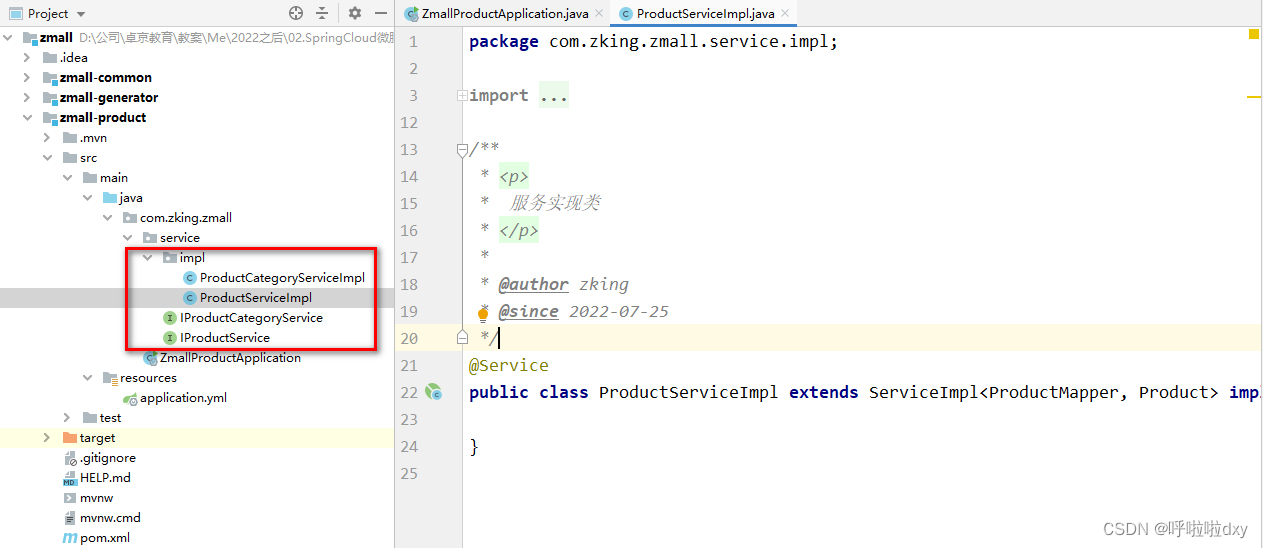
Task: Click the fold end marker at line 20
Action: tap(461, 338)
